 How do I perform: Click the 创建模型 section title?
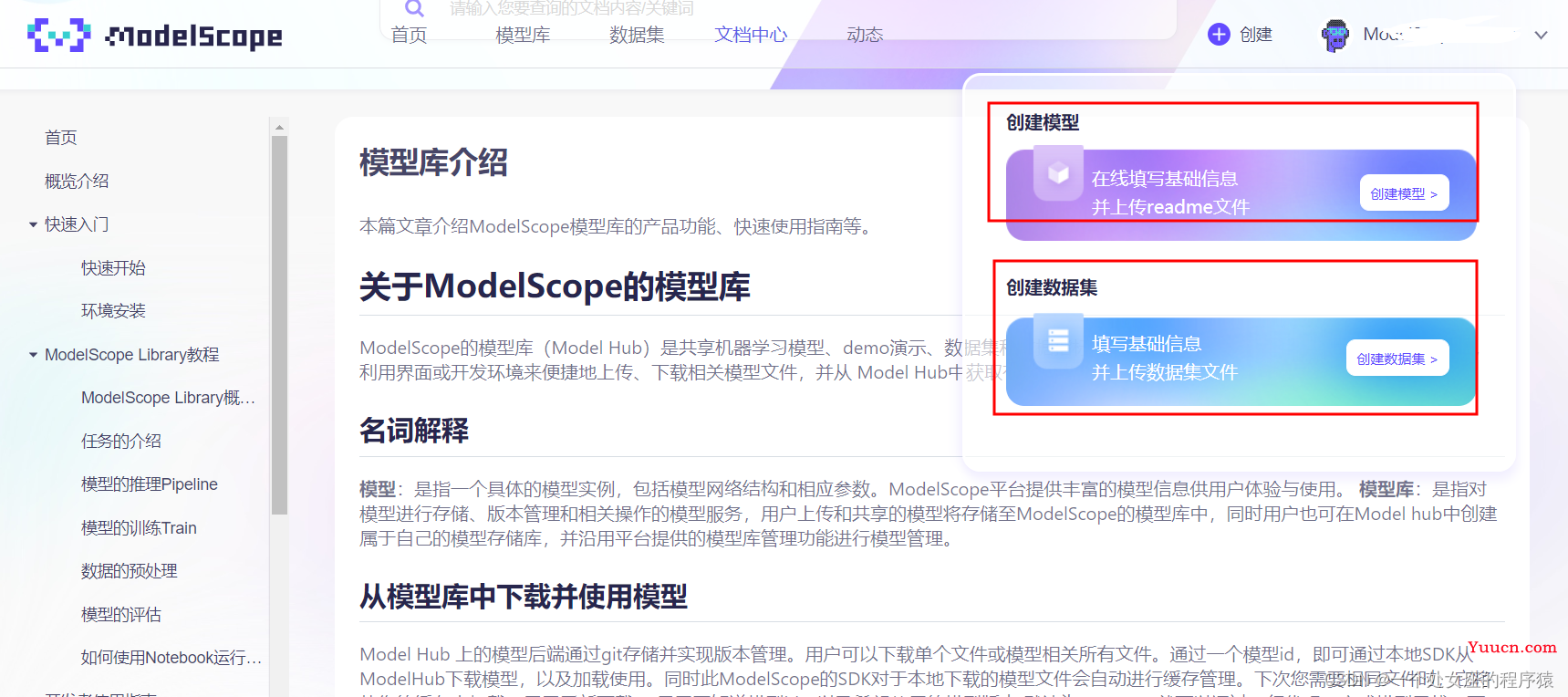[1043, 122]
